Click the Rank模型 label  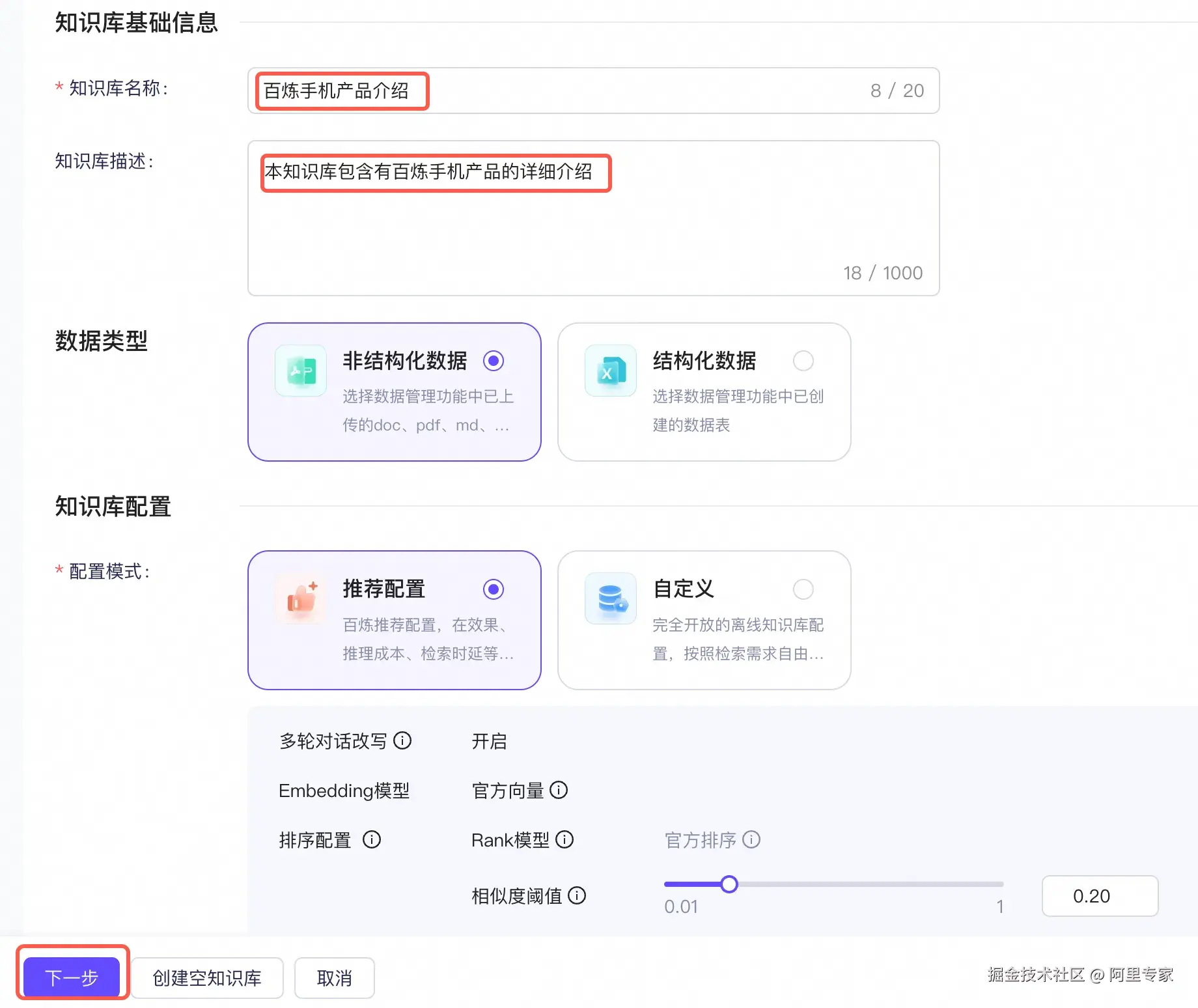pos(510,840)
